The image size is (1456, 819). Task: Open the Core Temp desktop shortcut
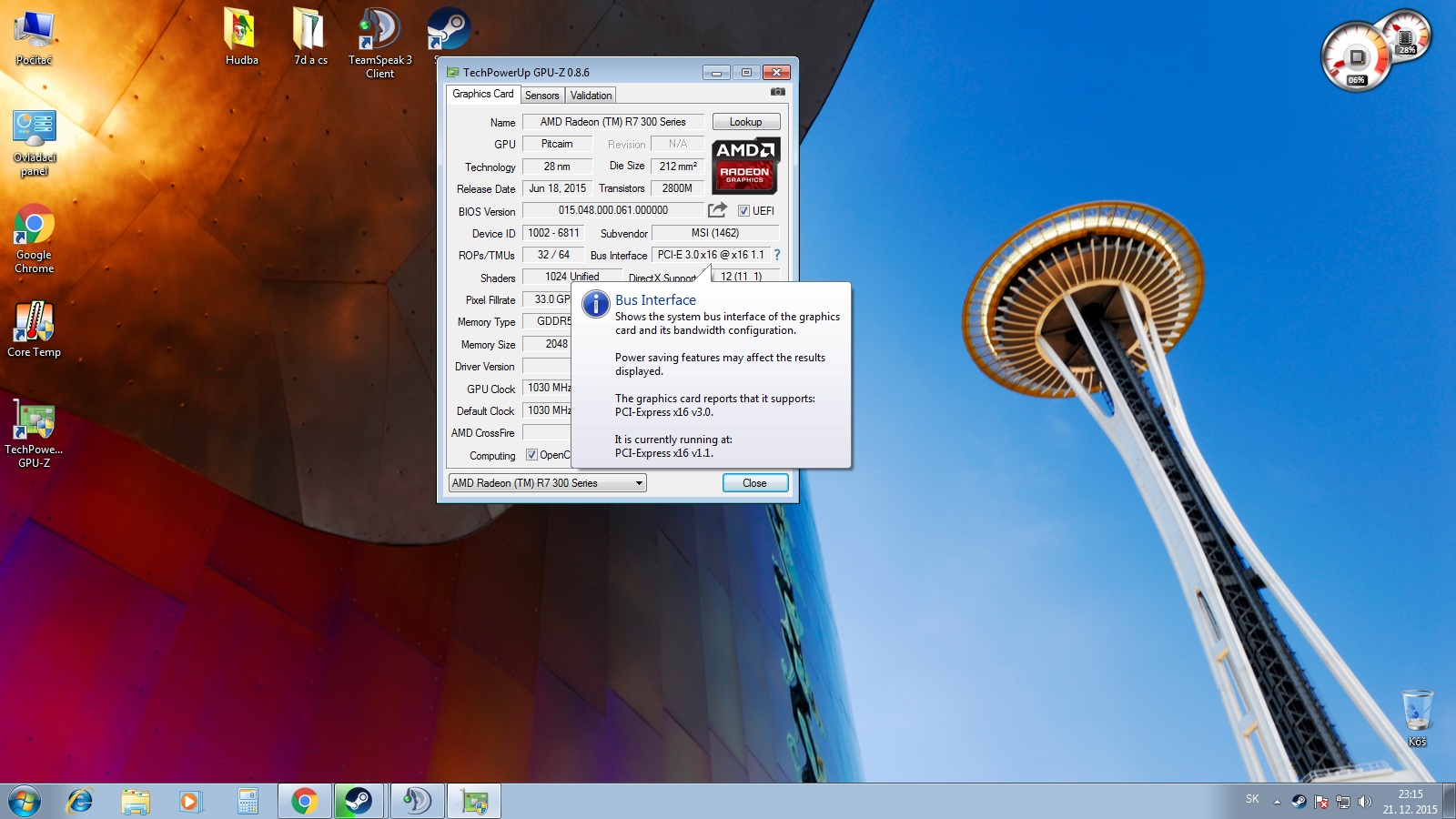(x=35, y=329)
